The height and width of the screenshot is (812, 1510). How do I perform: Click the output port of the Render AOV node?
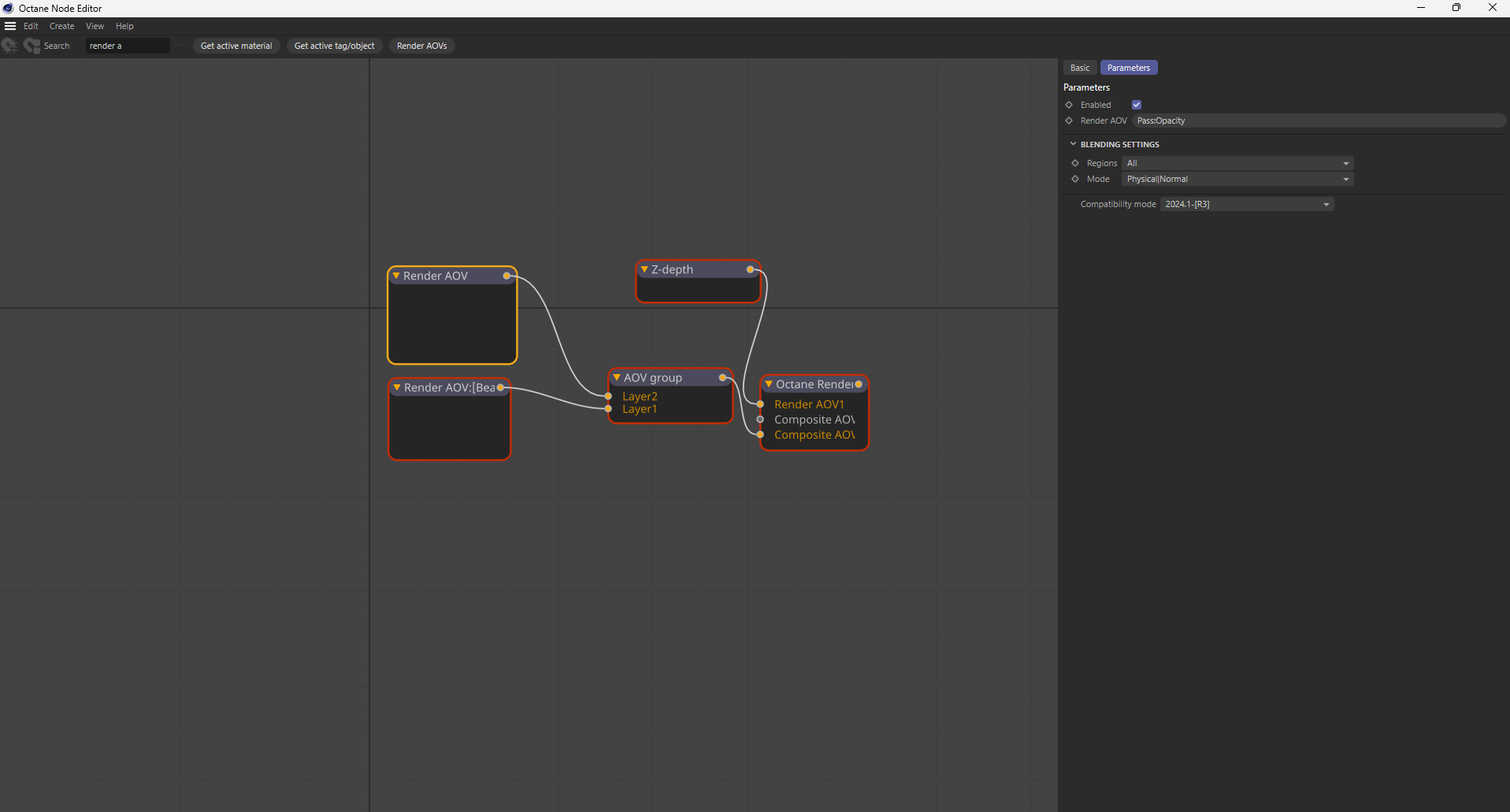click(506, 276)
